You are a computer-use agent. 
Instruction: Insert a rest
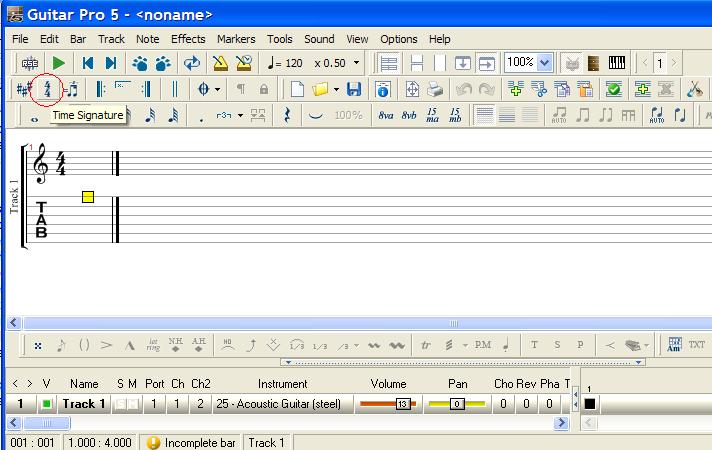(x=287, y=115)
